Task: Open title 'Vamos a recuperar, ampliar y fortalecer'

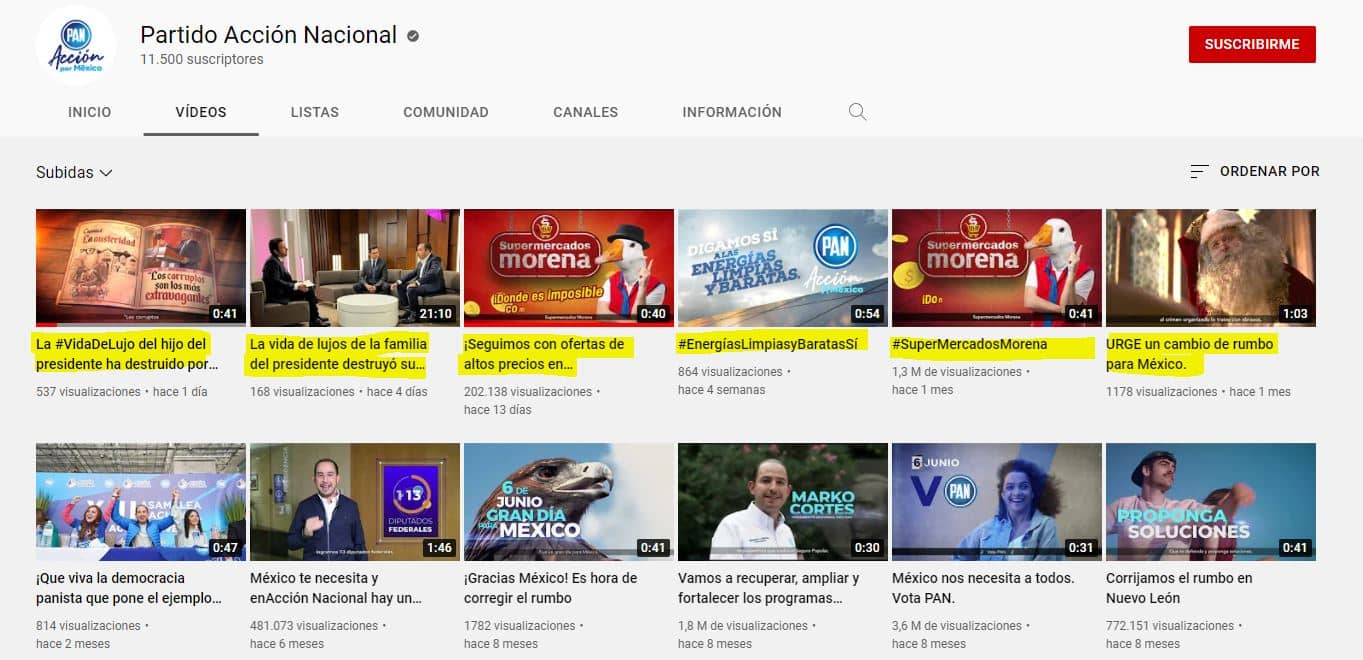Action: [769, 588]
